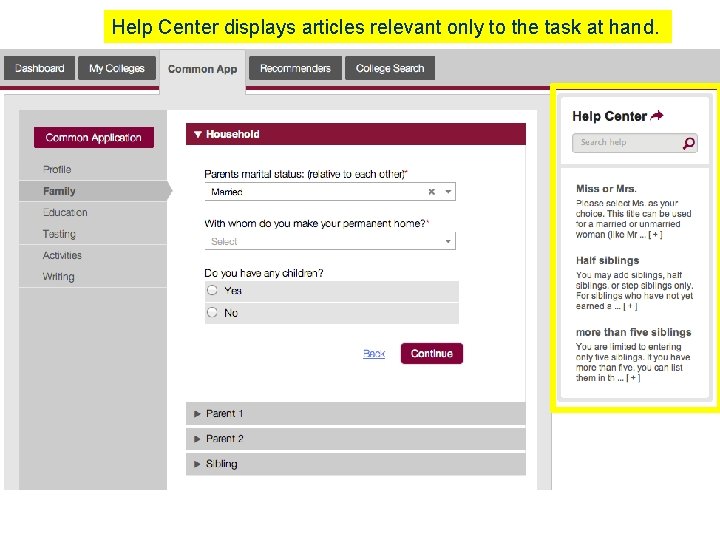Click the permanent home question label
This screenshot has width=720, height=540.
(316, 224)
